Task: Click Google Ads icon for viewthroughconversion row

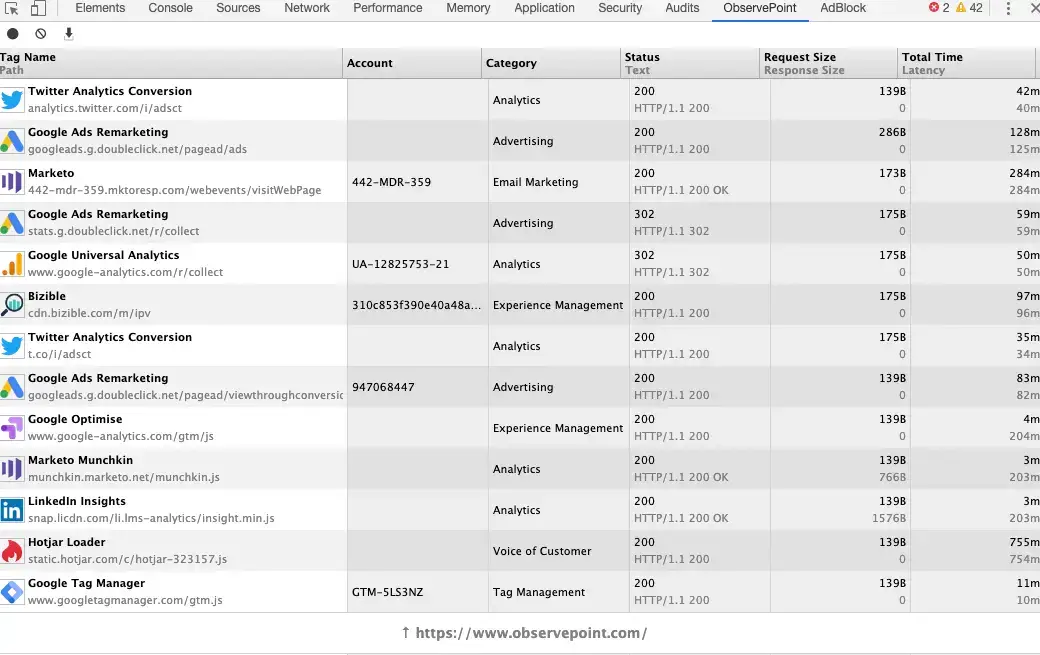Action: click(x=12, y=387)
